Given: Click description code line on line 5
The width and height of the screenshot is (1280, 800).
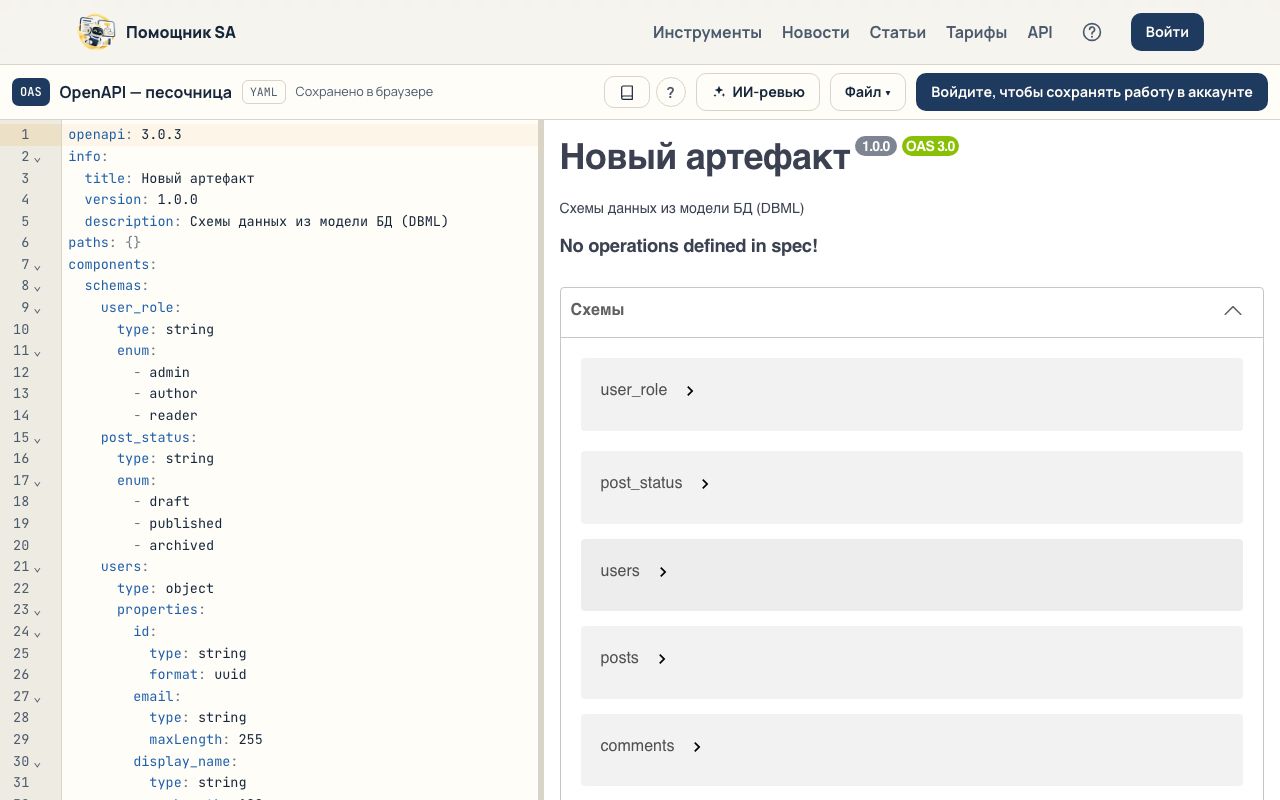Looking at the screenshot, I should 266,221.
